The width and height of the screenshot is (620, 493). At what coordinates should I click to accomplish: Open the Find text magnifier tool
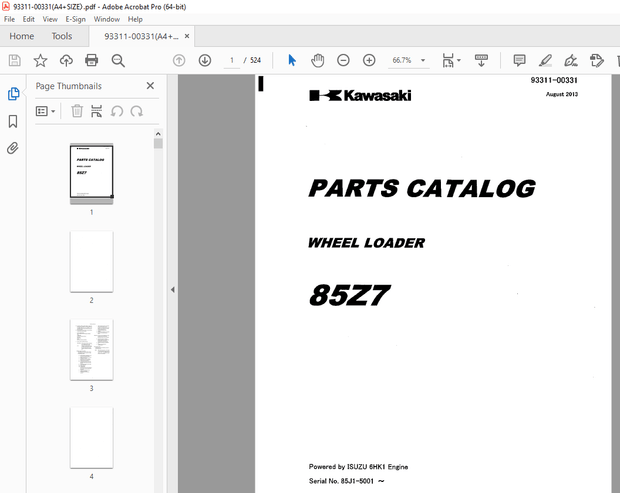pyautogui.click(x=118, y=60)
